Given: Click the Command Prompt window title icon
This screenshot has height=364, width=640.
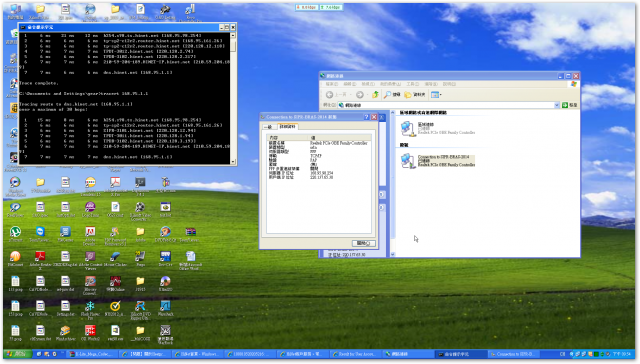Looking at the screenshot, I should [x=23, y=27].
